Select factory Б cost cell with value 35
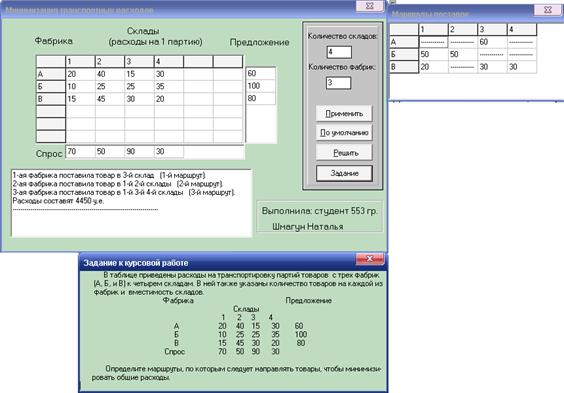The height and width of the screenshot is (393, 564). tap(169, 86)
